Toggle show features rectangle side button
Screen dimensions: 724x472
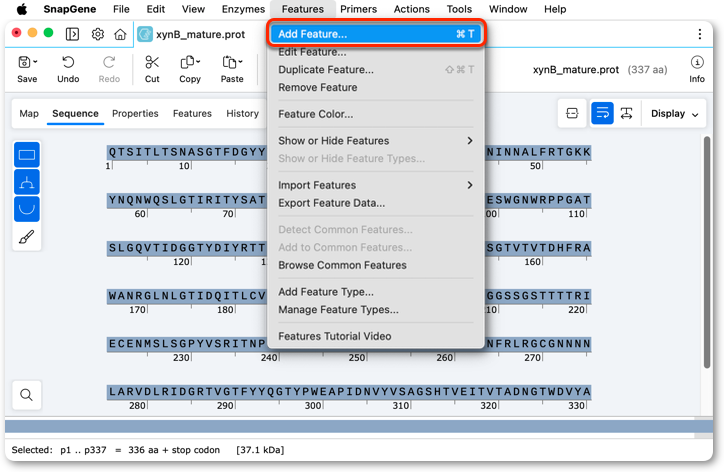click(x=27, y=155)
